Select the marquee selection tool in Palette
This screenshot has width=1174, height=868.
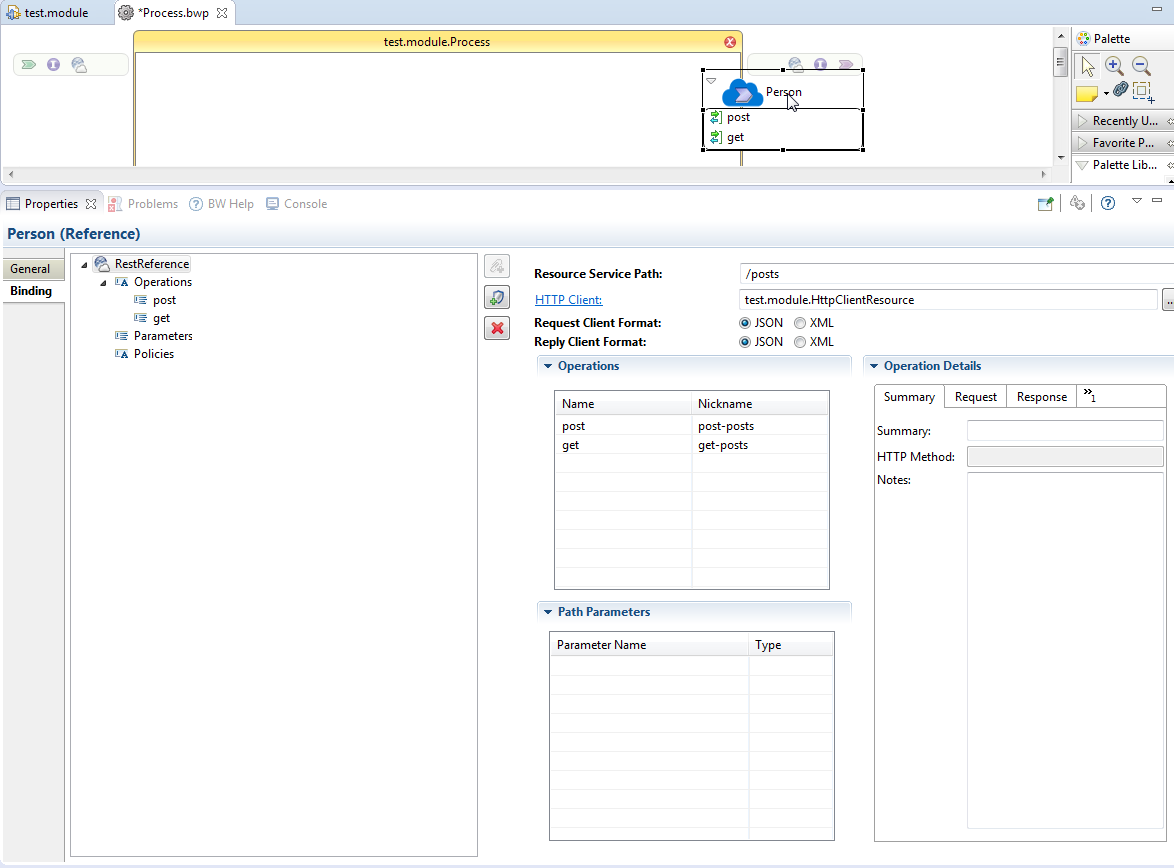tap(1143, 92)
